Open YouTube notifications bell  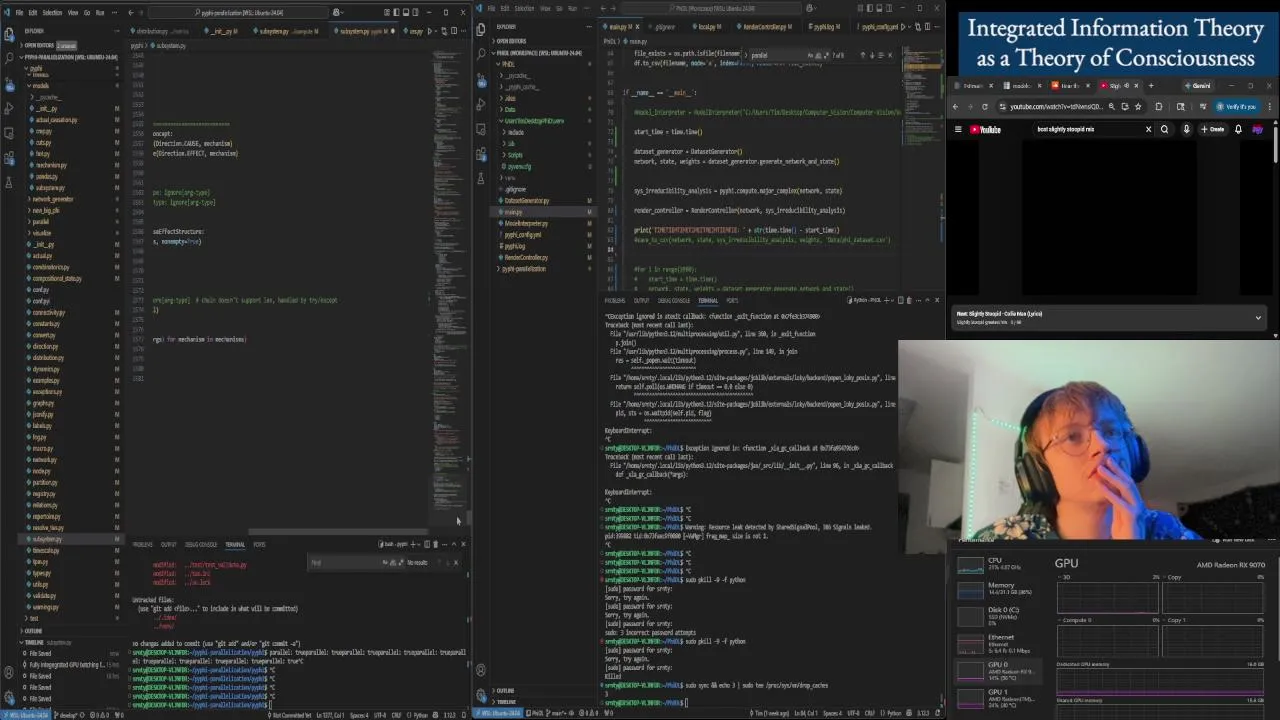pyautogui.click(x=1238, y=129)
